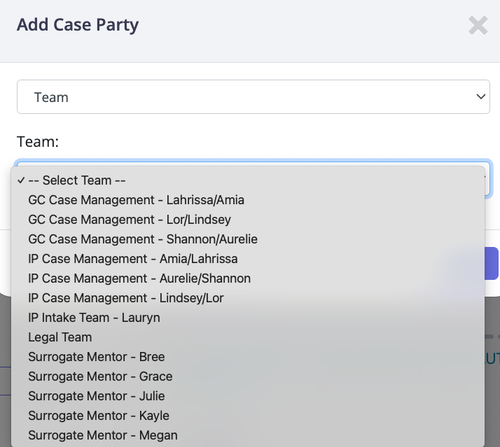Screen dimensions: 500x447
Task: Click the focused Team select field border
Action: pyautogui.click(x=487, y=180)
